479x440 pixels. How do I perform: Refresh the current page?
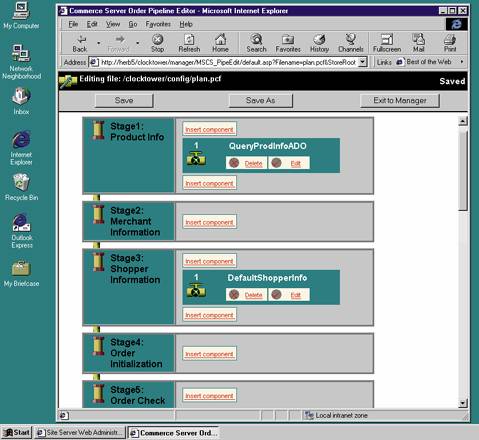coord(189,43)
